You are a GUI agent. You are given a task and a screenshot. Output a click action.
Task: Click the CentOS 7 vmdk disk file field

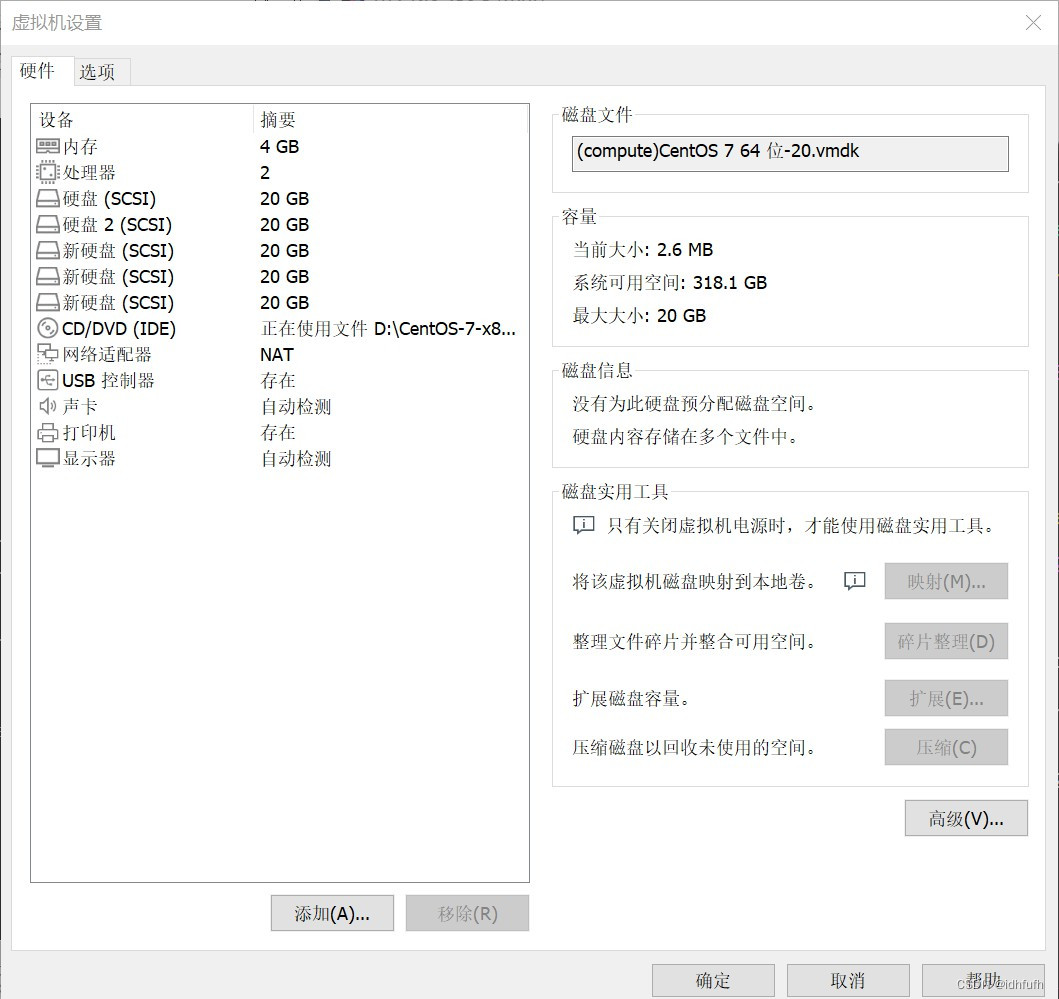pyautogui.click(x=789, y=153)
